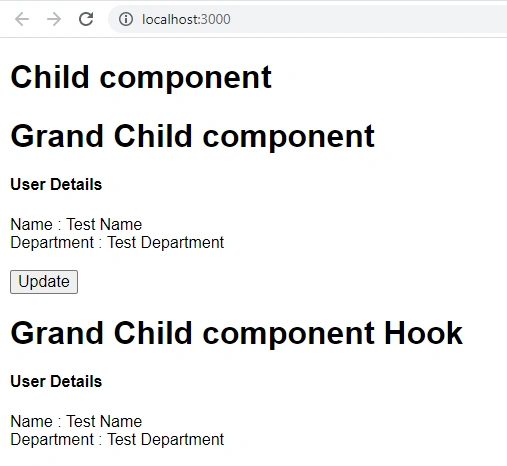Click User Details under the Hook heading
The height and width of the screenshot is (466, 507).
tap(56, 381)
